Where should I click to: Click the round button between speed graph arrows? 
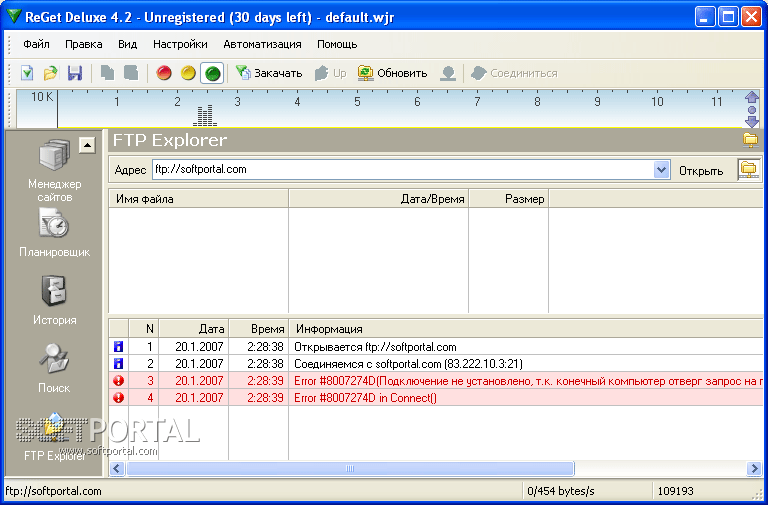751,110
